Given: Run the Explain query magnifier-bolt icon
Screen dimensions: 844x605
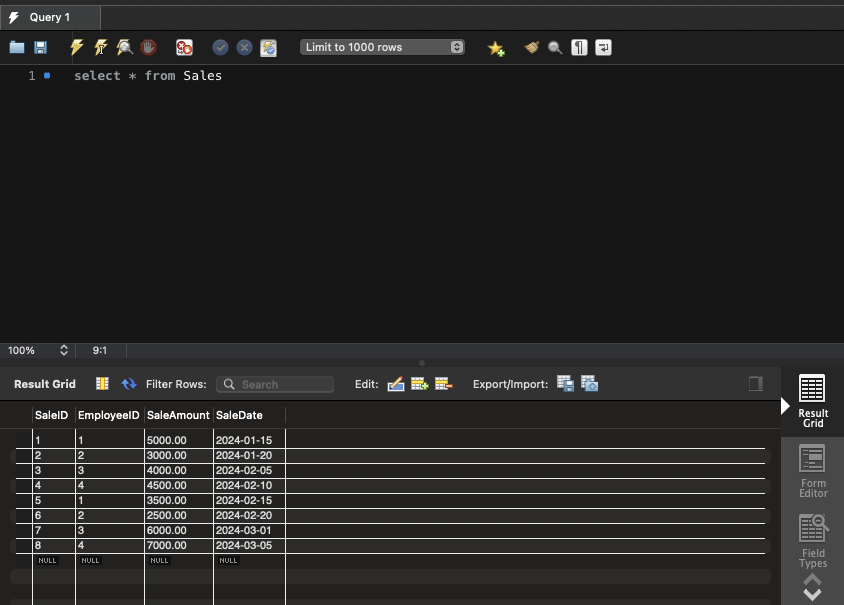Looking at the screenshot, I should (x=124, y=47).
